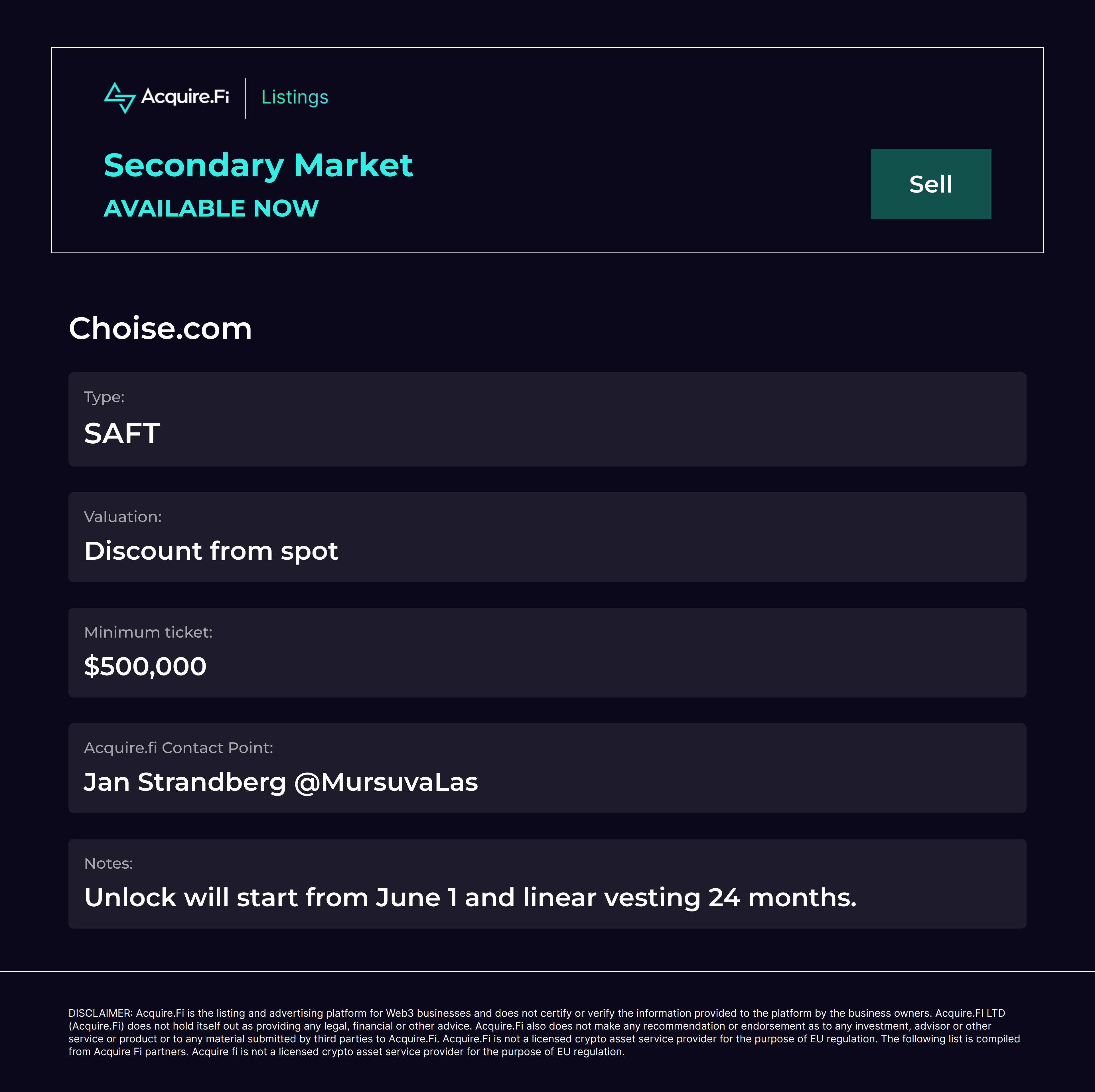Click the Acquire.Fi triangular logo icon
The width and height of the screenshot is (1095, 1092).
(119, 98)
